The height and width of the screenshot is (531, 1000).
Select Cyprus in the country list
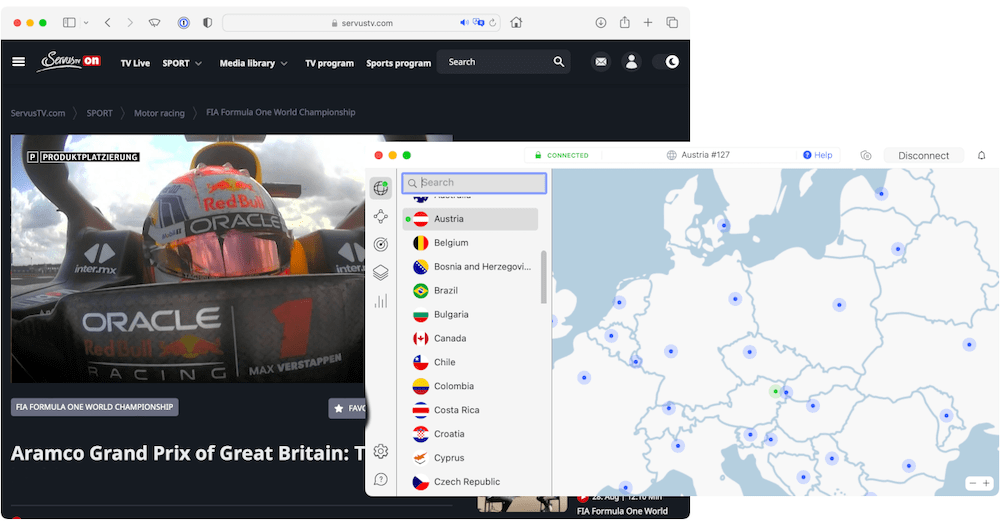[x=471, y=458]
